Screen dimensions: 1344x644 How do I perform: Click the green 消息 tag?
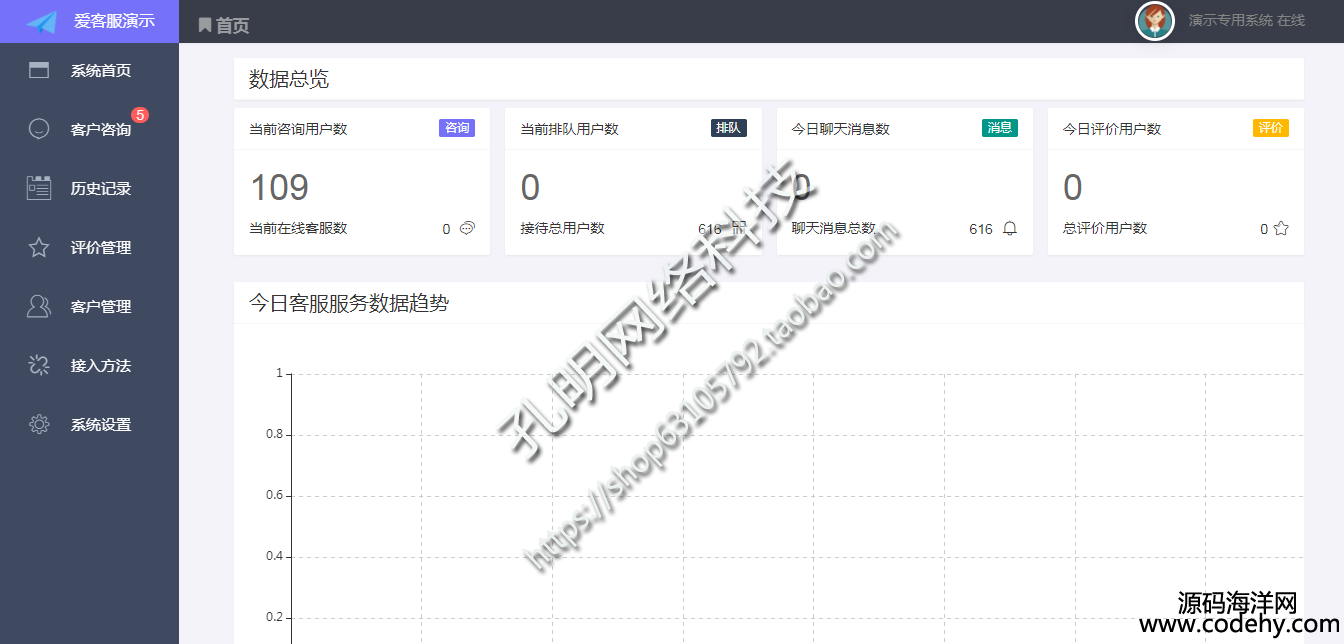(x=1000, y=128)
